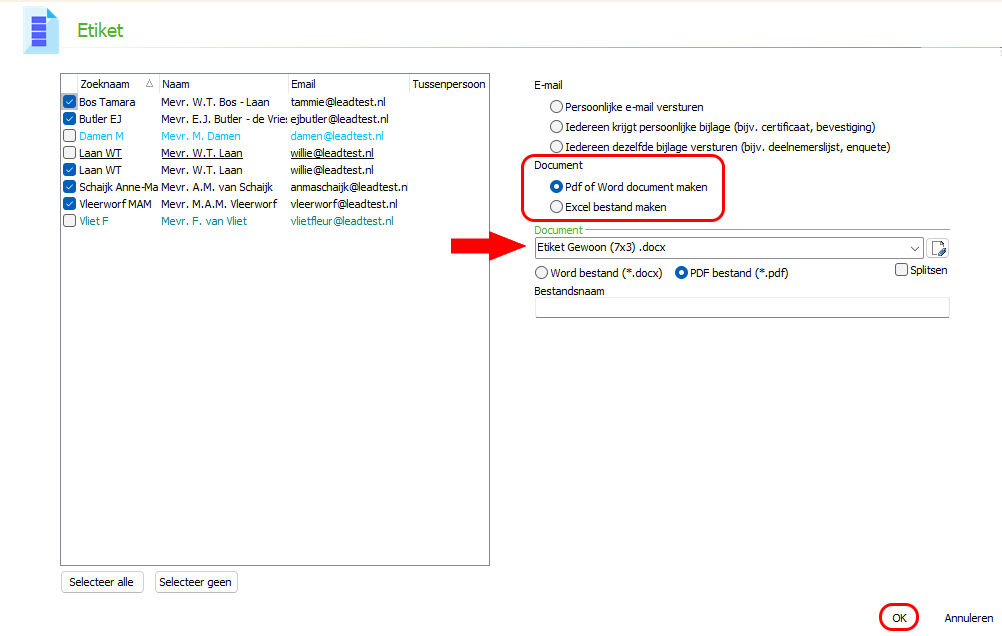This screenshot has height=636, width=1002.
Task: Open the edit document template icon
Action: point(937,248)
